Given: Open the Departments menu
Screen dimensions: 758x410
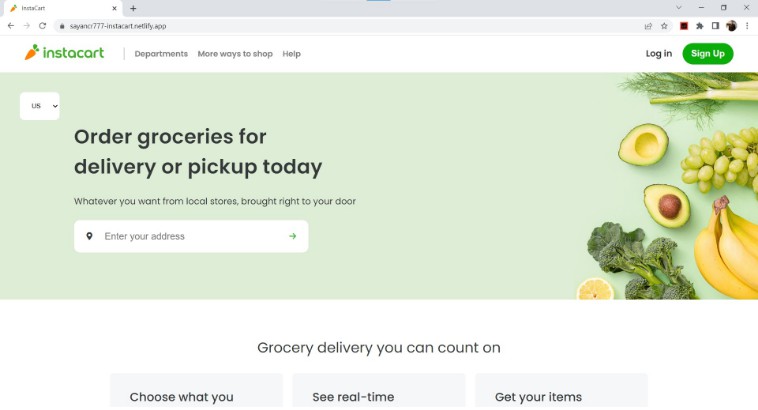Looking at the screenshot, I should 161,54.
